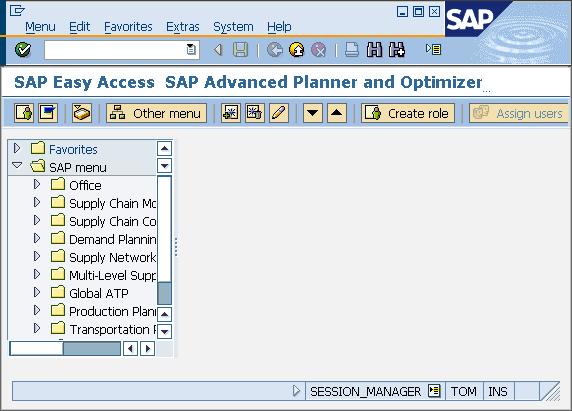Open the Menu menu
The width and height of the screenshot is (572, 411).
pos(40,27)
